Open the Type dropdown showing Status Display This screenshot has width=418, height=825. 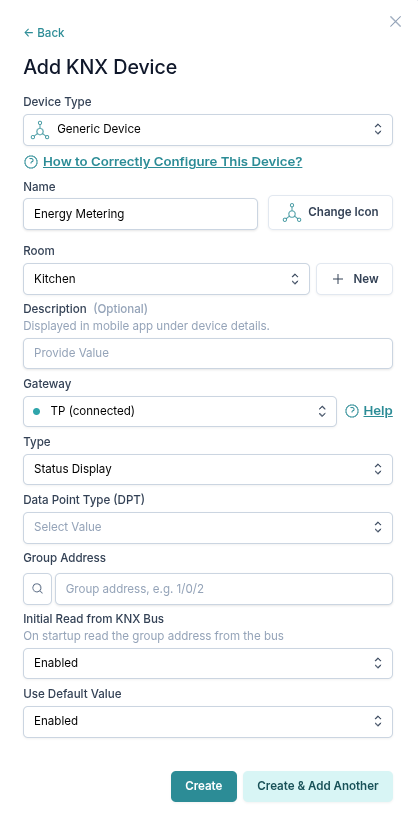point(208,469)
